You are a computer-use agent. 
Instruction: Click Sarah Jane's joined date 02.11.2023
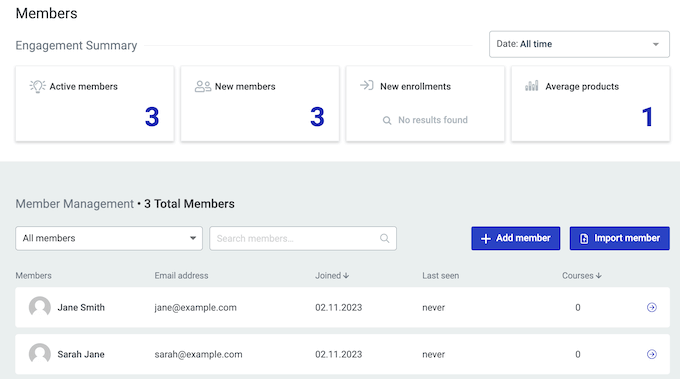pos(339,354)
